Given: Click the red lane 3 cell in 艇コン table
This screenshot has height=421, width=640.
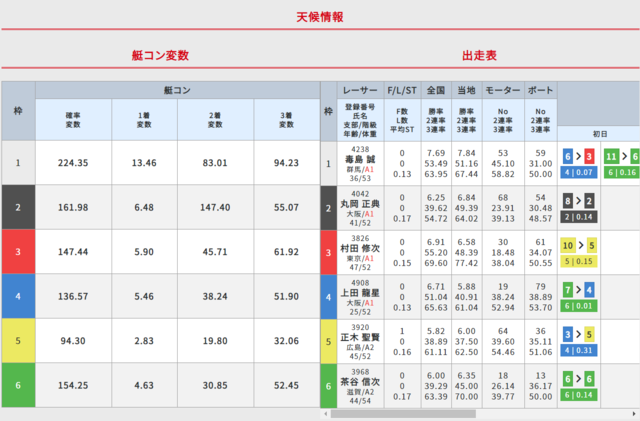Looking at the screenshot, I should pos(18,253).
